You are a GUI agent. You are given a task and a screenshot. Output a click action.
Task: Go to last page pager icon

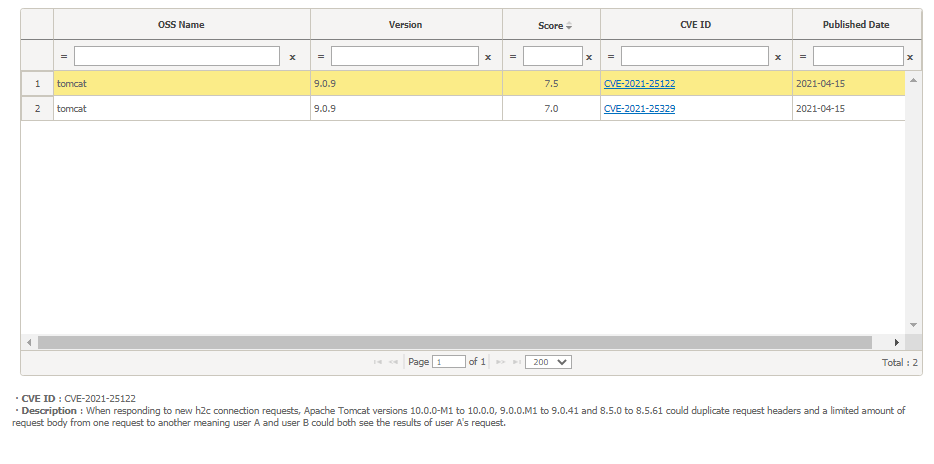pos(516,362)
